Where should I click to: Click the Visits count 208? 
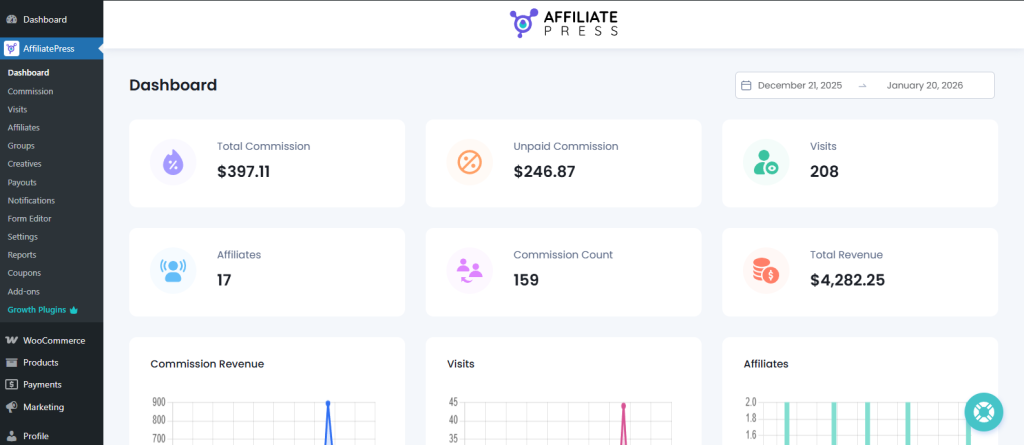pos(824,172)
